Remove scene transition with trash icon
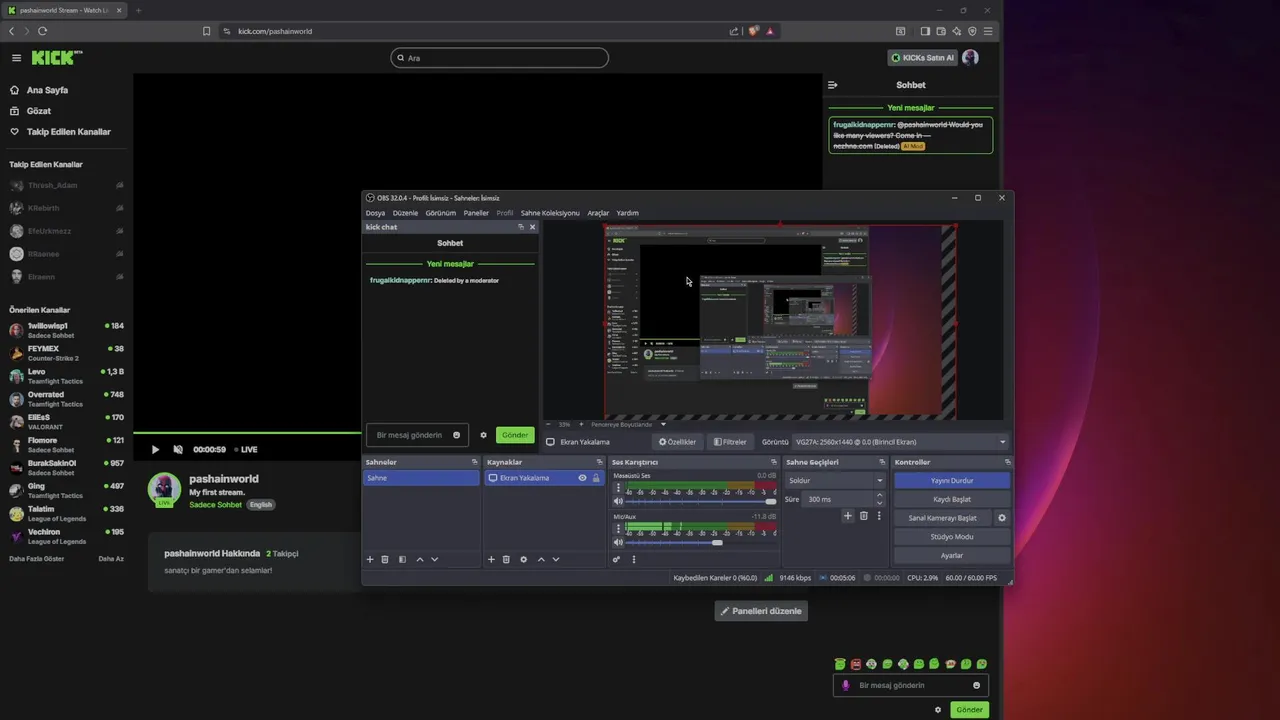1280x720 pixels. (x=864, y=516)
